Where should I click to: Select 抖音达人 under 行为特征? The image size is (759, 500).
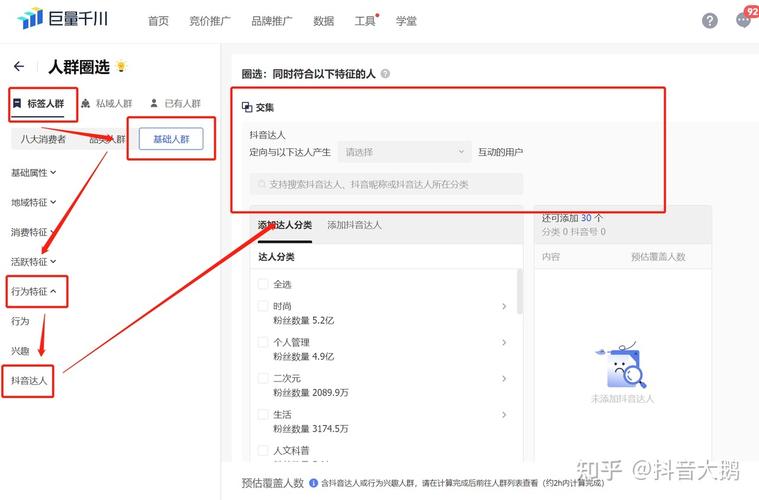(29, 381)
